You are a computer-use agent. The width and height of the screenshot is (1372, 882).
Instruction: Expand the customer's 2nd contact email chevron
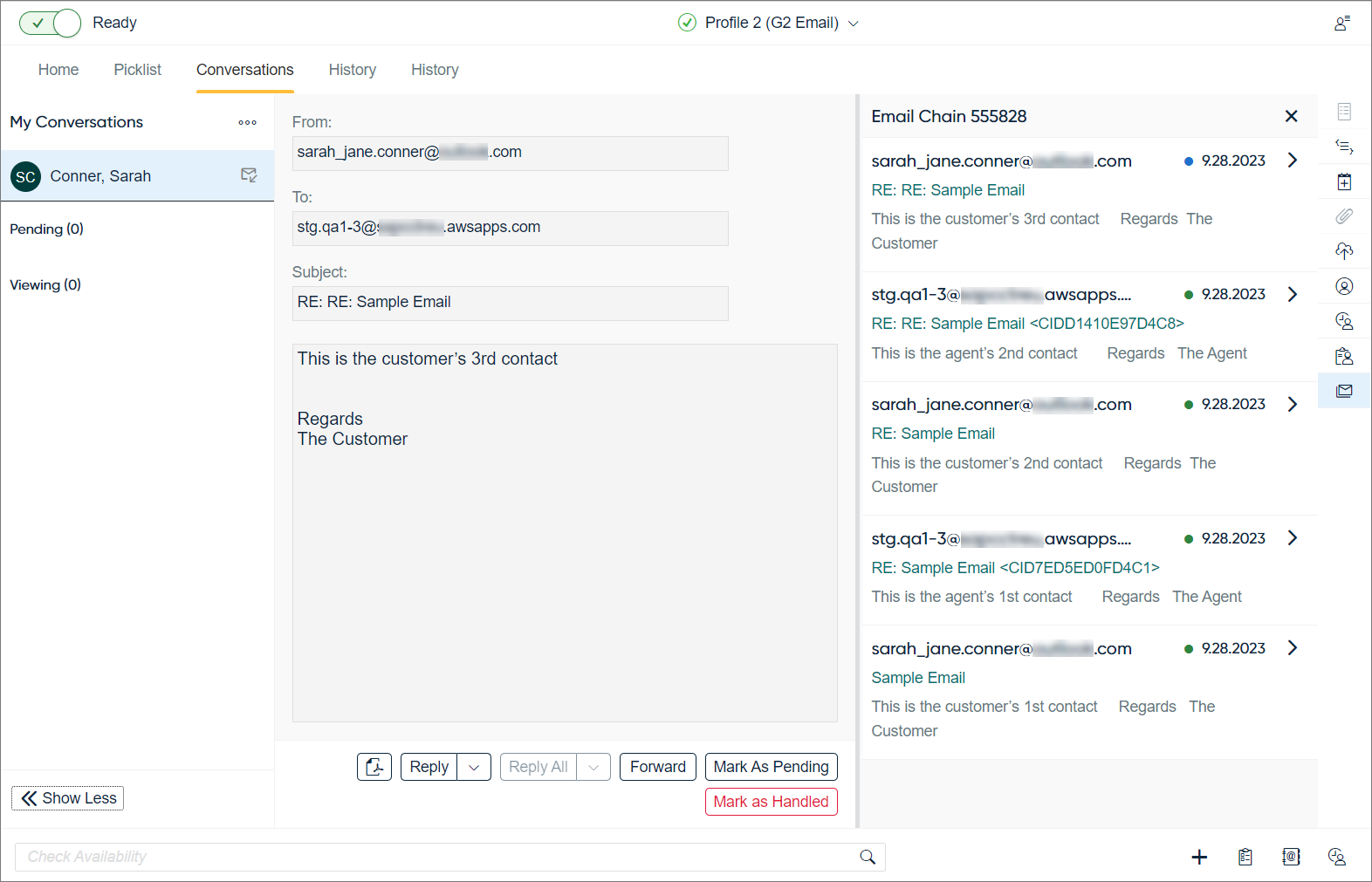click(x=1293, y=404)
